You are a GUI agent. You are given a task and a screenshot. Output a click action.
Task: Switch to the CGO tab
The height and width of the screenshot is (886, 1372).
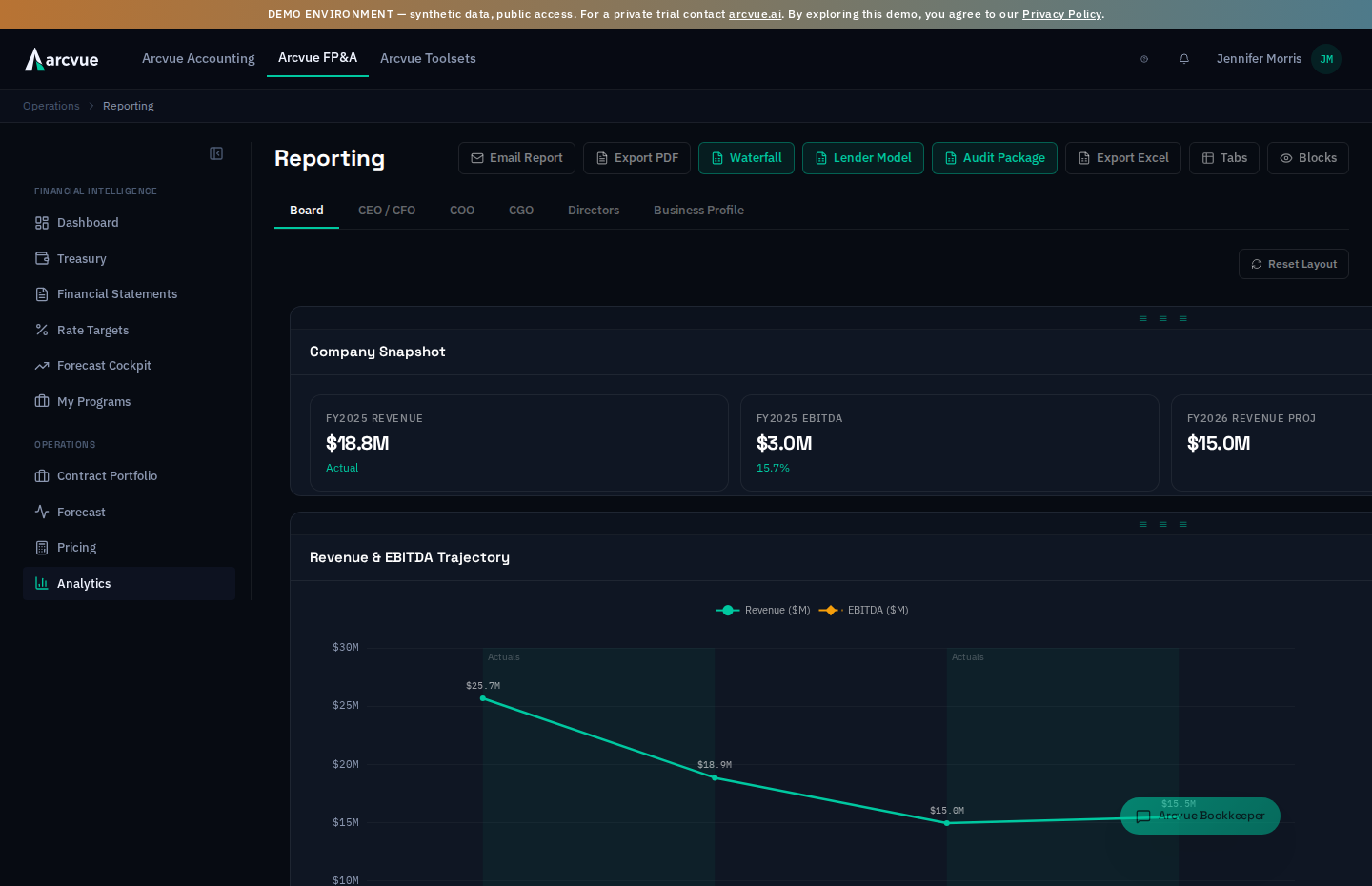coord(521,211)
